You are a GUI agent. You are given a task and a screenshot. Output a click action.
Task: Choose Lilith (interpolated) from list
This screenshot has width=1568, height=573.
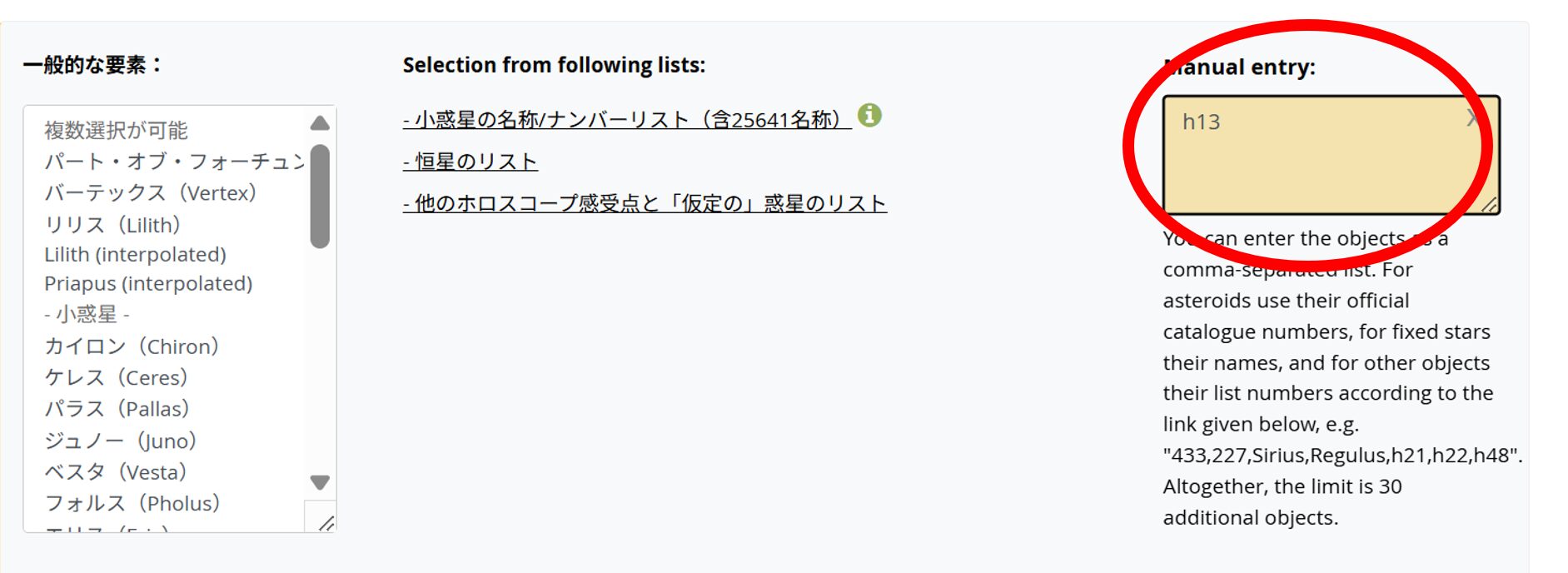pyautogui.click(x=135, y=255)
